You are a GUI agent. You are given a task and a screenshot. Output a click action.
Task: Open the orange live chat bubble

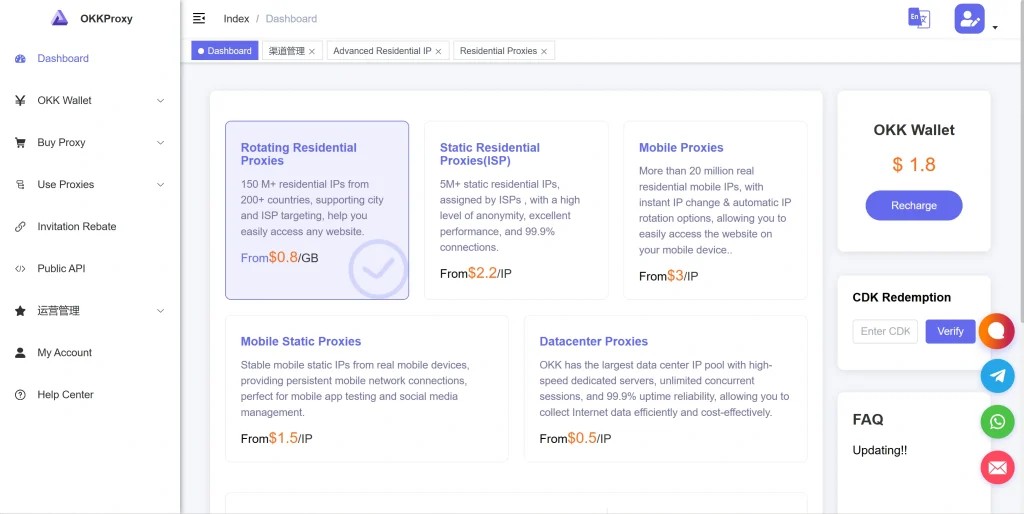click(x=997, y=331)
